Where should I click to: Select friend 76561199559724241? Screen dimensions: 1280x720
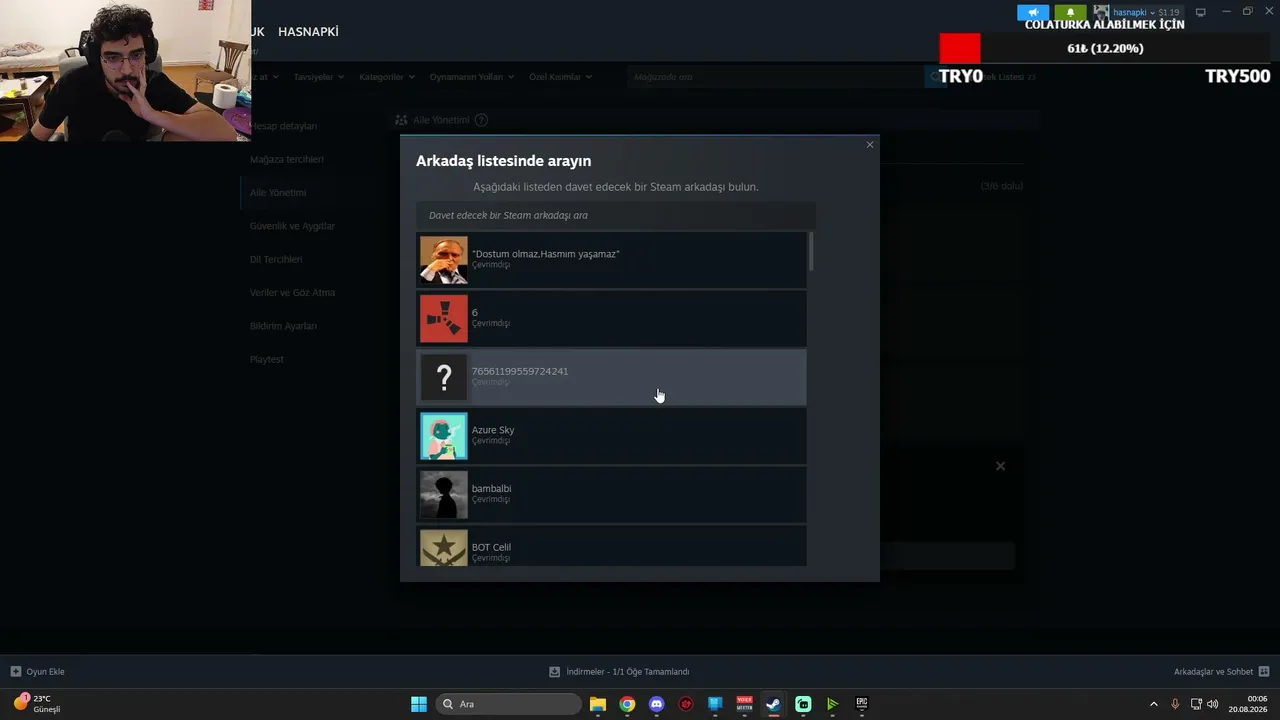[611, 377]
